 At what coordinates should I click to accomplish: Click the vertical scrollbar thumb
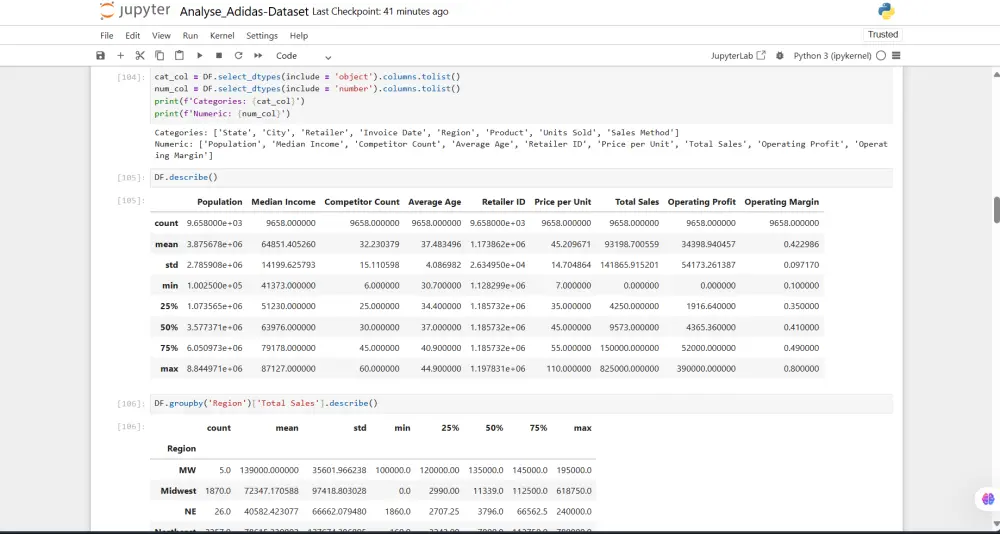click(x=996, y=210)
